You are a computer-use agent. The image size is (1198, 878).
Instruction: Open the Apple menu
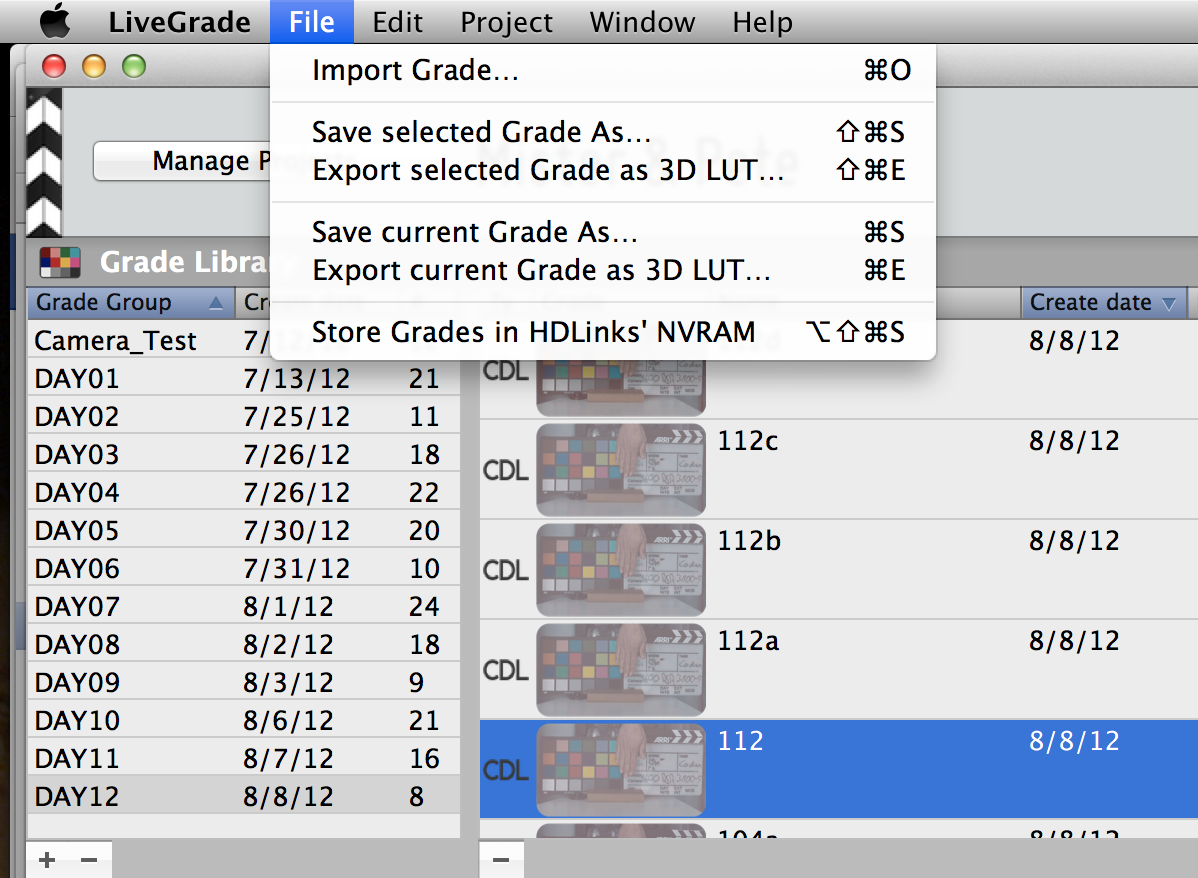pos(55,21)
